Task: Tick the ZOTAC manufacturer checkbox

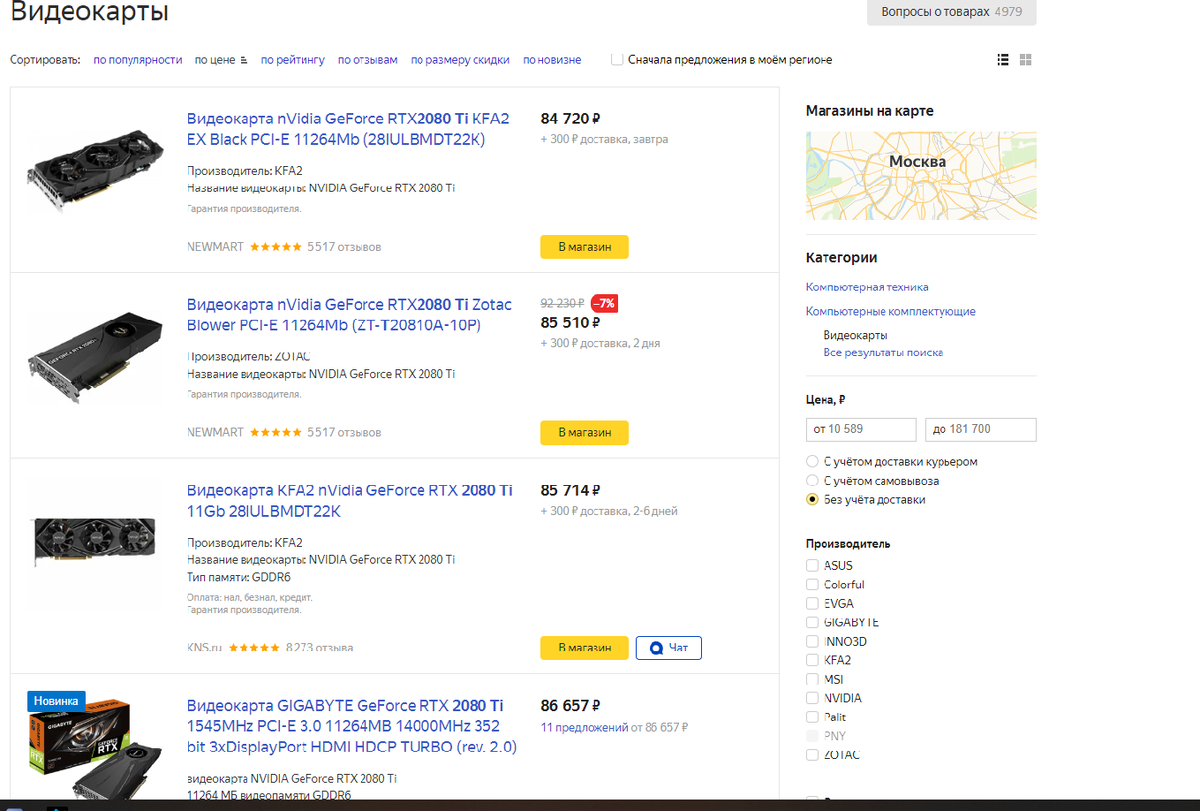Action: click(812, 755)
